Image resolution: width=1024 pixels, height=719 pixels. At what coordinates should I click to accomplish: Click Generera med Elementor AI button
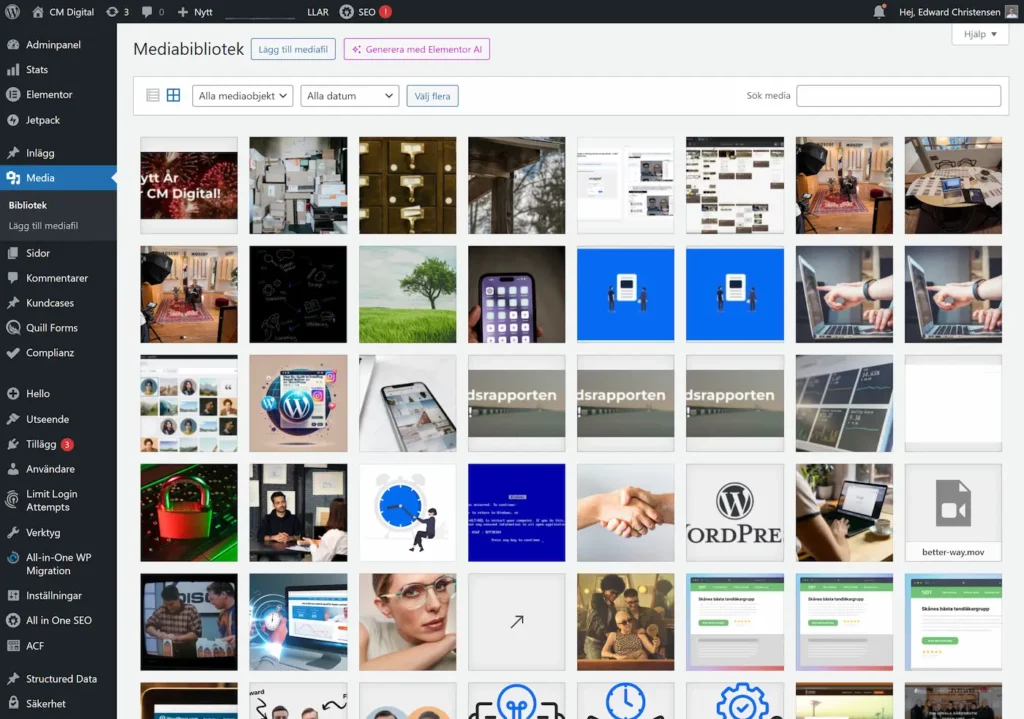(417, 49)
